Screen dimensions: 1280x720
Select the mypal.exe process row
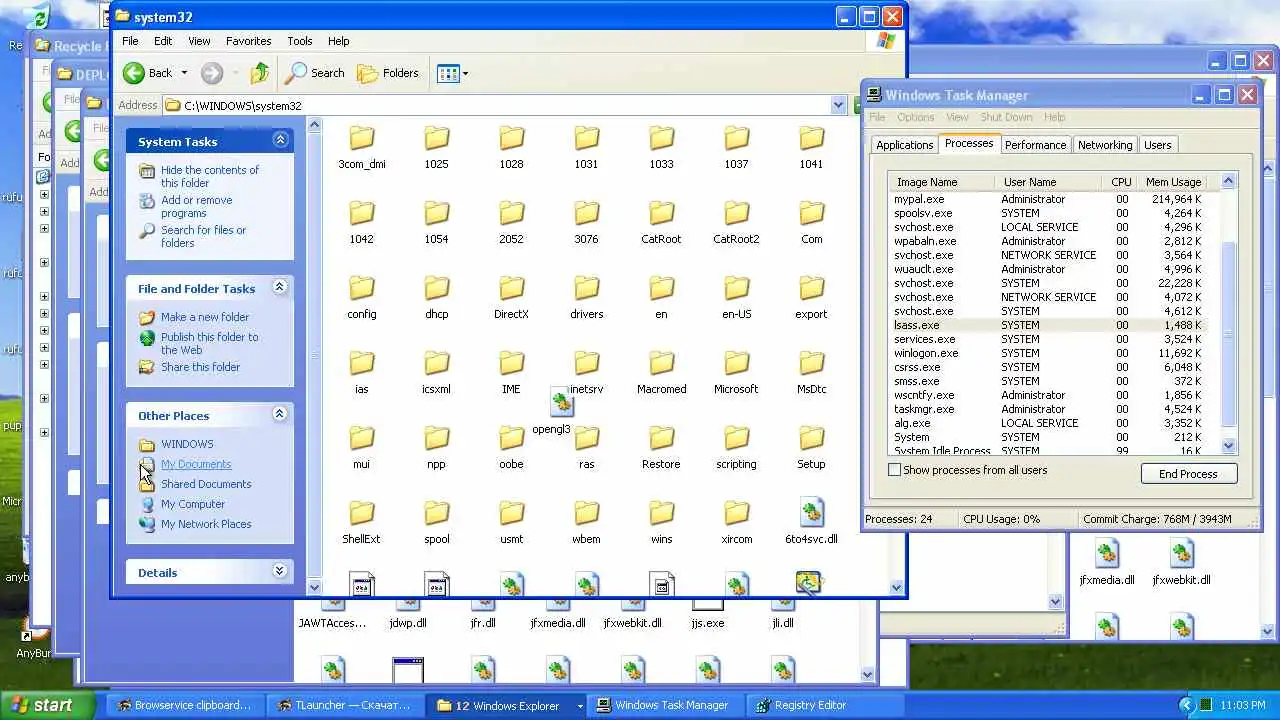click(x=1048, y=199)
